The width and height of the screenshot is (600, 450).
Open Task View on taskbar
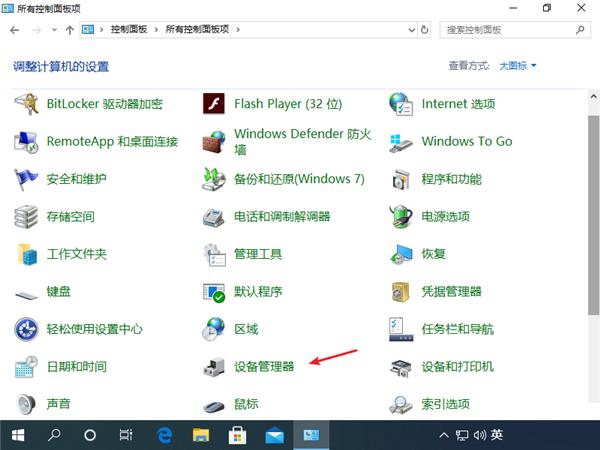tap(126, 435)
